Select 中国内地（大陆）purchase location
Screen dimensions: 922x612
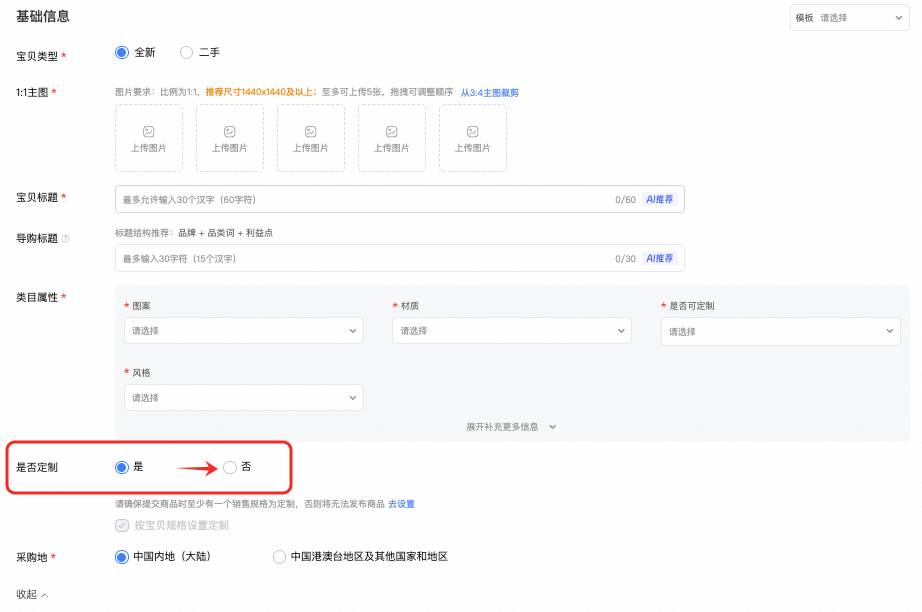point(122,557)
